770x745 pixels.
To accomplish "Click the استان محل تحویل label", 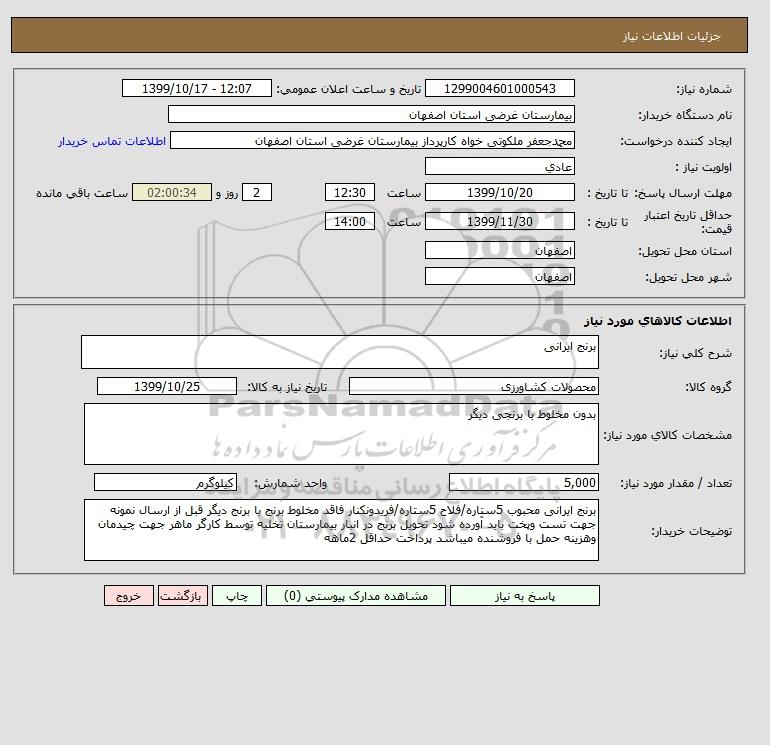I will point(685,251).
